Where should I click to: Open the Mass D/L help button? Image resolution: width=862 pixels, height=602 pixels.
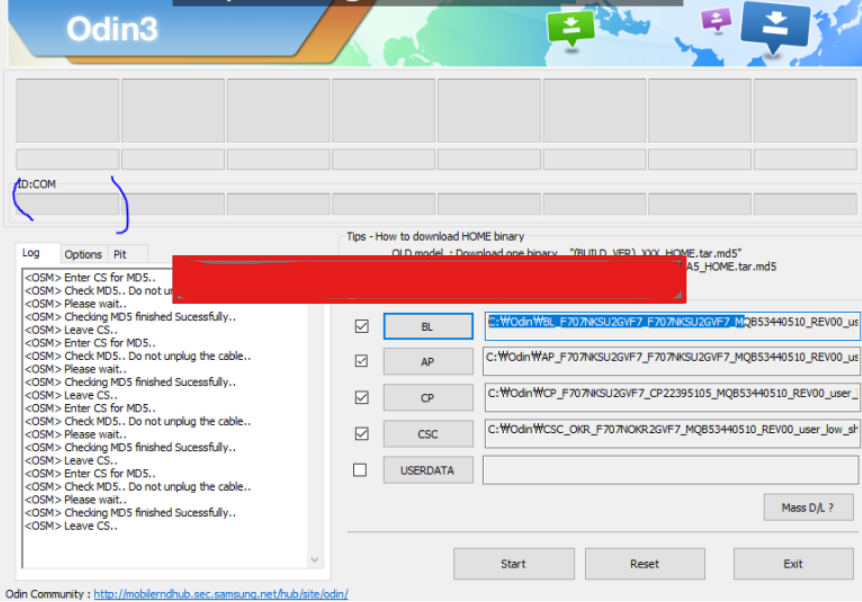(808, 507)
